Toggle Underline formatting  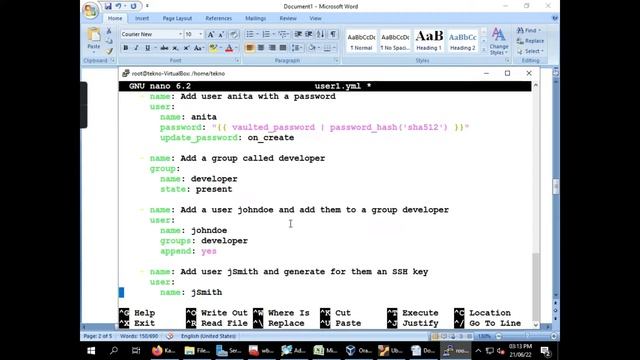pos(147,48)
